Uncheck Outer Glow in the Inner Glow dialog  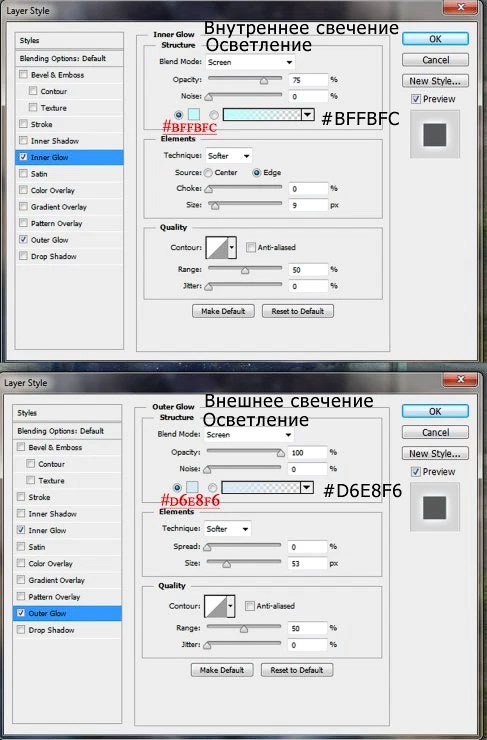coord(23,240)
